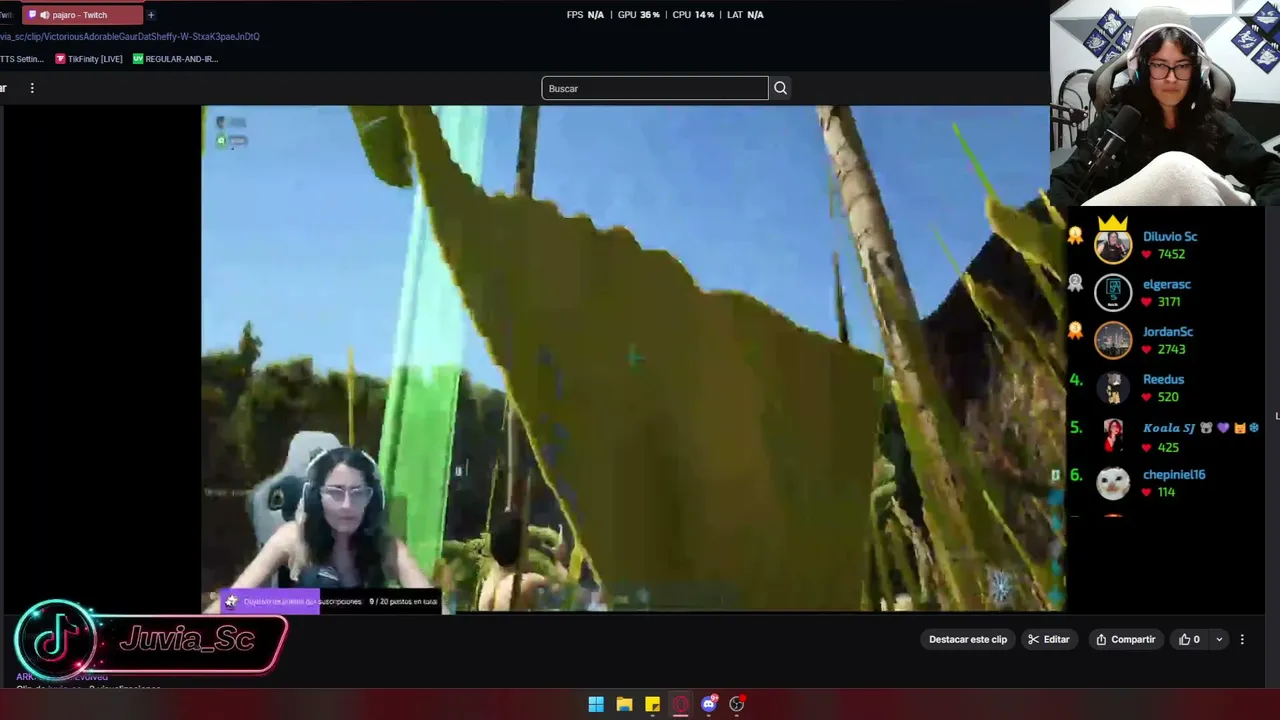Open a new browser tab with plus button

[151, 15]
